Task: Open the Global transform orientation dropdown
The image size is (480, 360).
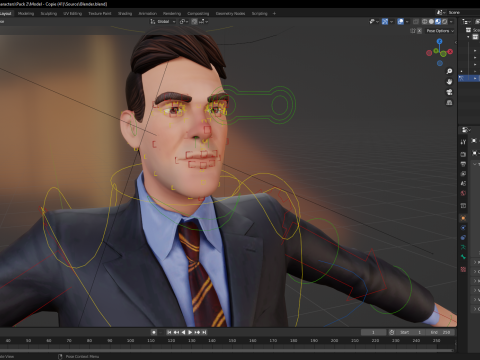Action: (163, 21)
